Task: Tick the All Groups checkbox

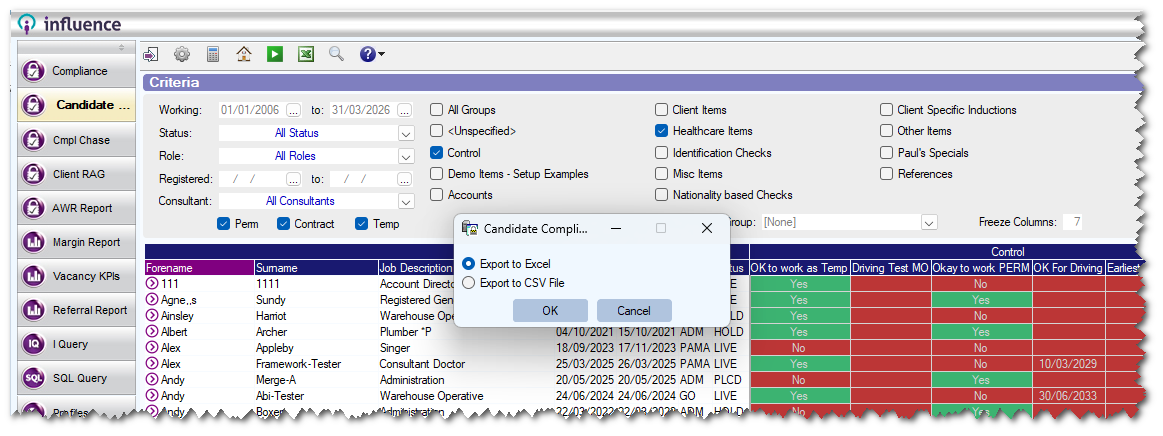Action: [437, 110]
